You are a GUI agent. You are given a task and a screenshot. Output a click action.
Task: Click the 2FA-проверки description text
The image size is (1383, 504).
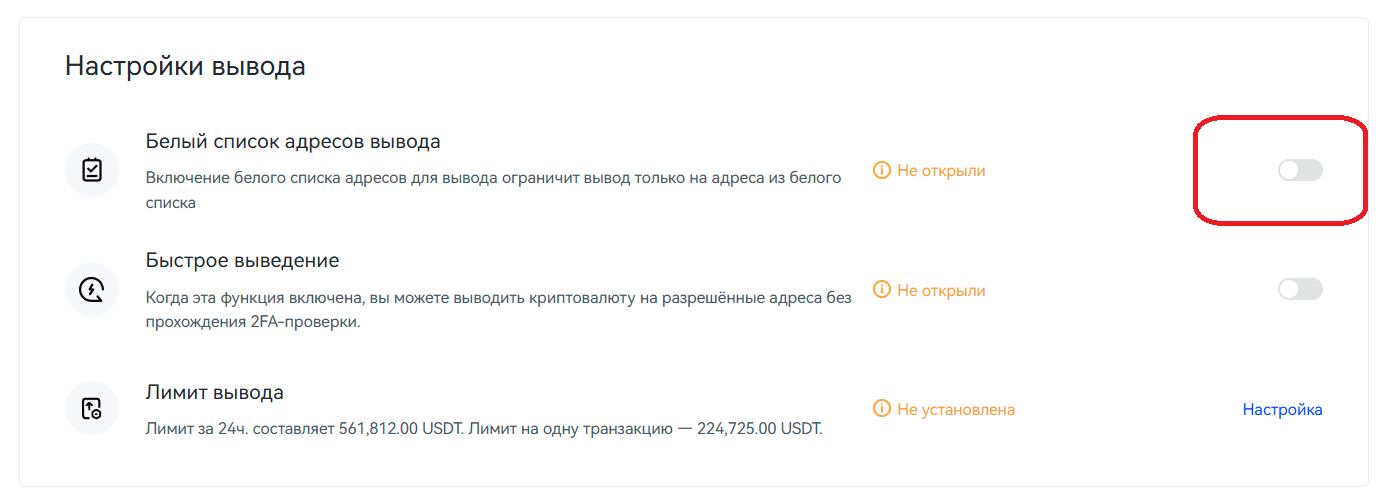pyautogui.click(x=499, y=310)
